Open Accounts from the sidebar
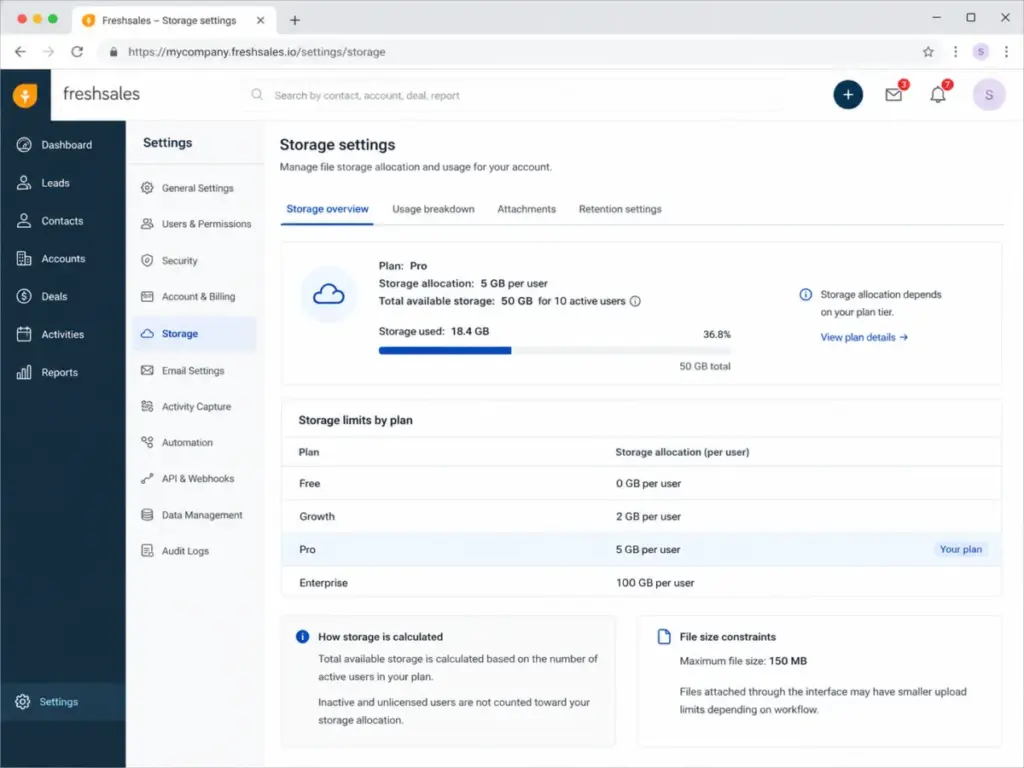 tap(51, 259)
